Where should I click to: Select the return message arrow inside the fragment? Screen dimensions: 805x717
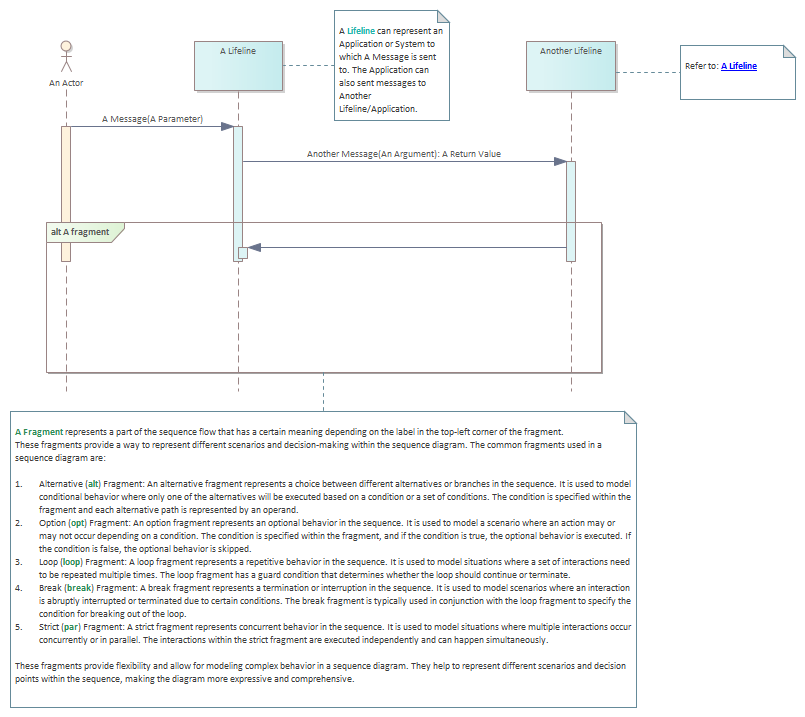pyautogui.click(x=400, y=247)
